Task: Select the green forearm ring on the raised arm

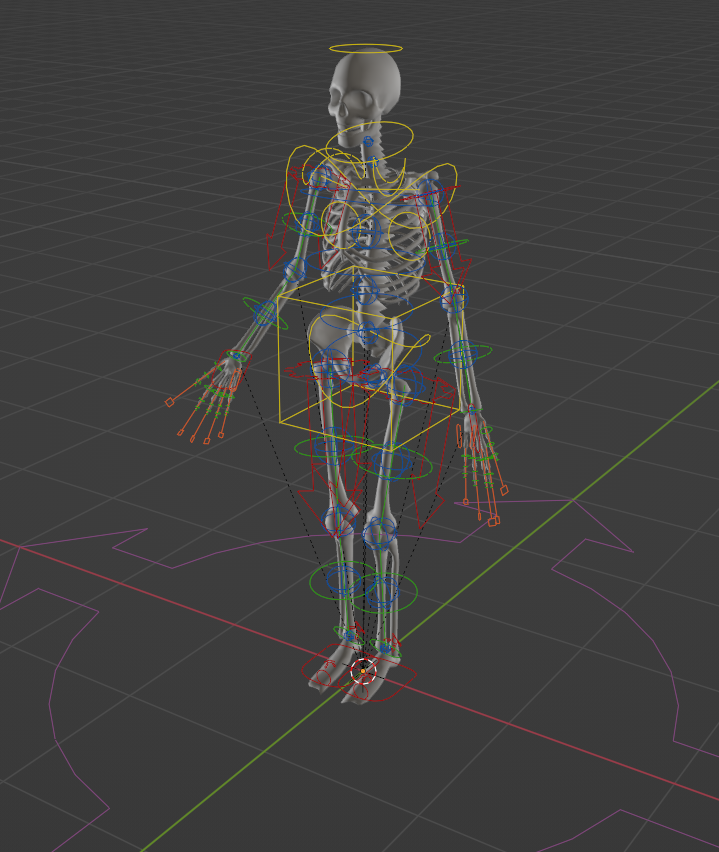Action: tap(265, 312)
